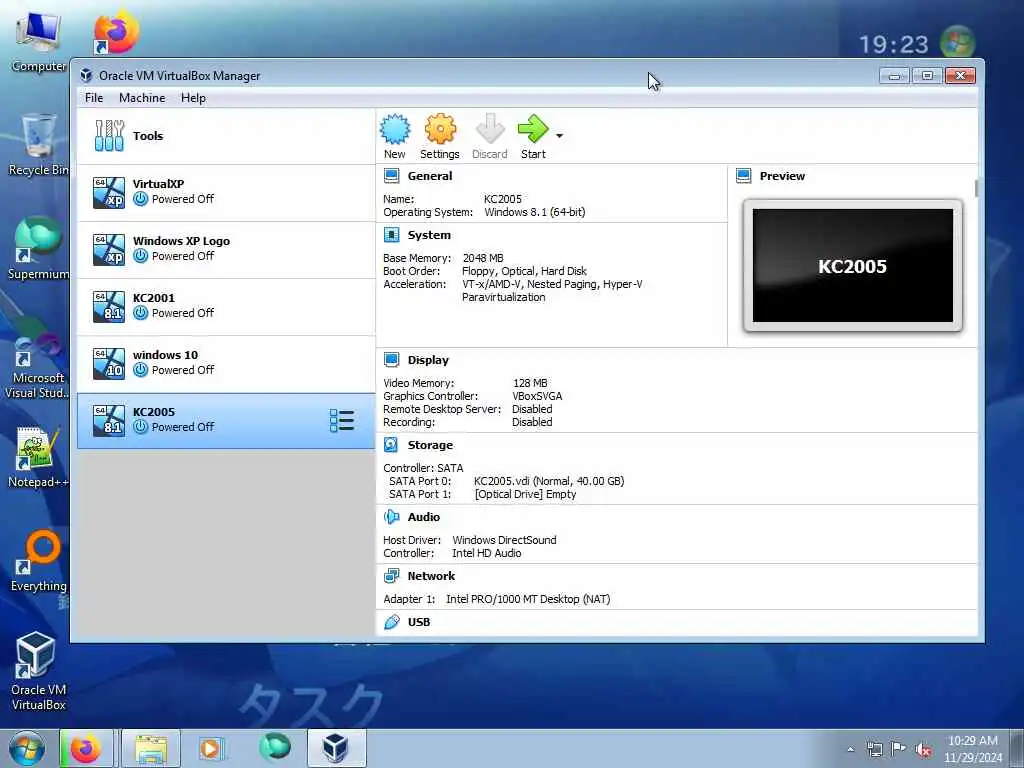Viewport: 1024px width, 768px height.
Task: Click the USB section icon
Action: coord(391,622)
